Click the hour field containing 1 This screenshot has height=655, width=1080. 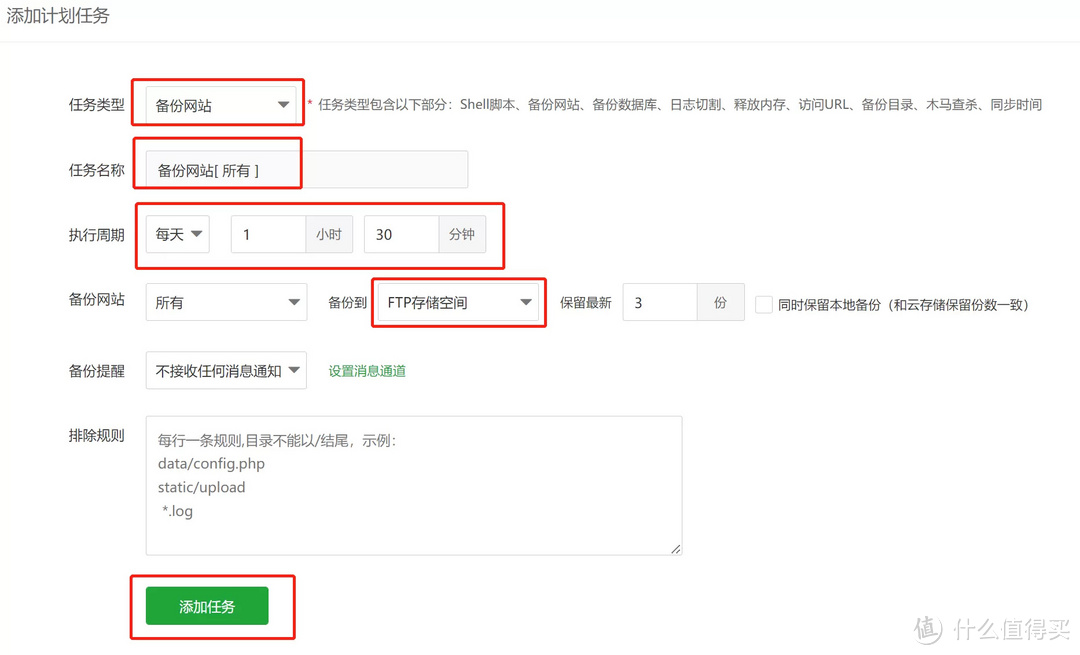point(269,234)
